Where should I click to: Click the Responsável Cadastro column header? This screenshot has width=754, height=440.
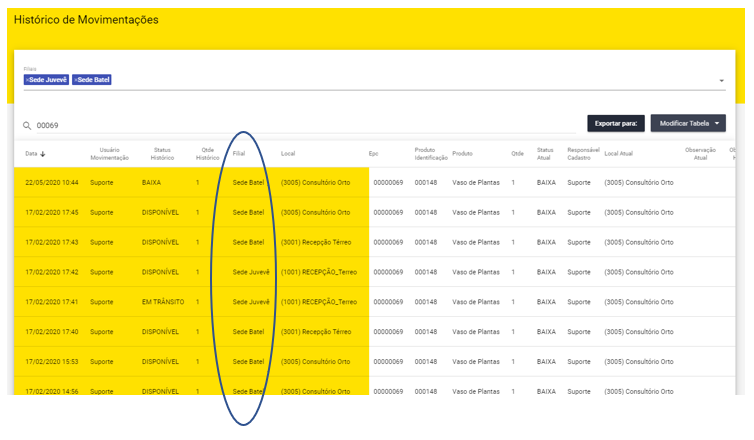coord(582,154)
